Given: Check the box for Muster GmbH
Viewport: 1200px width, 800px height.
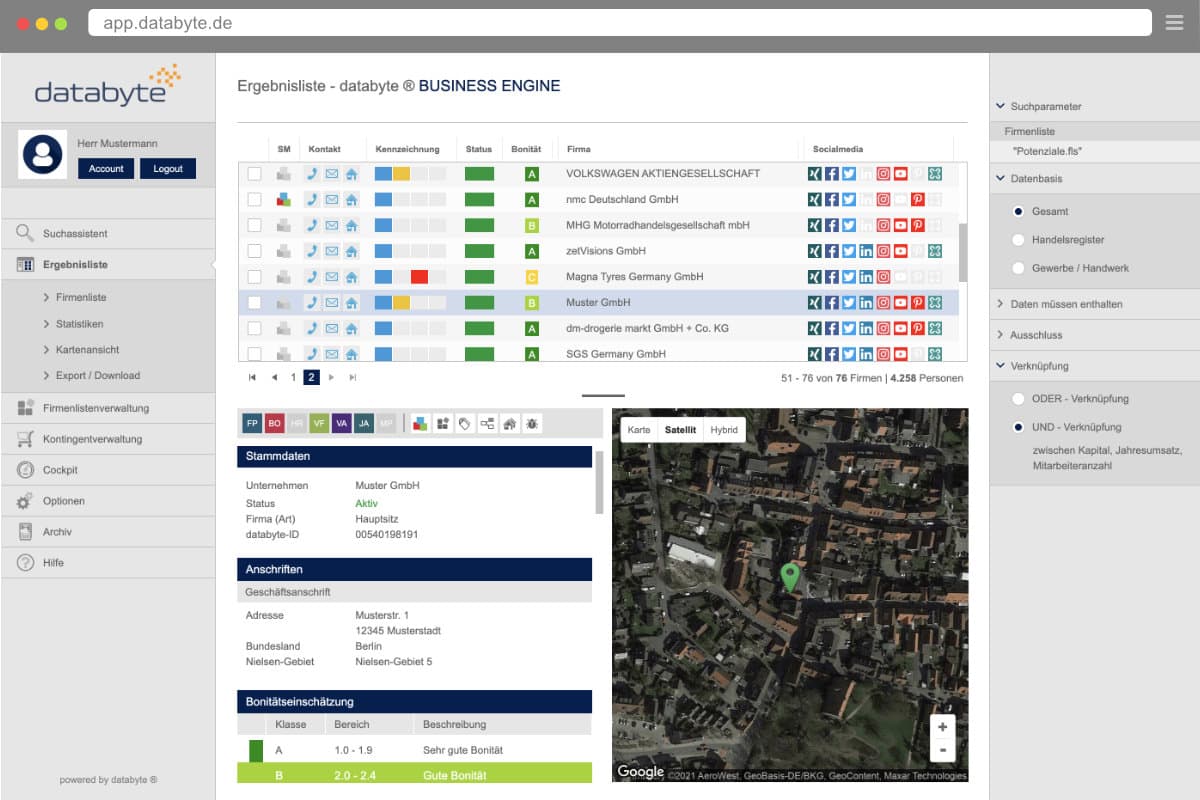Looking at the screenshot, I should pos(254,302).
